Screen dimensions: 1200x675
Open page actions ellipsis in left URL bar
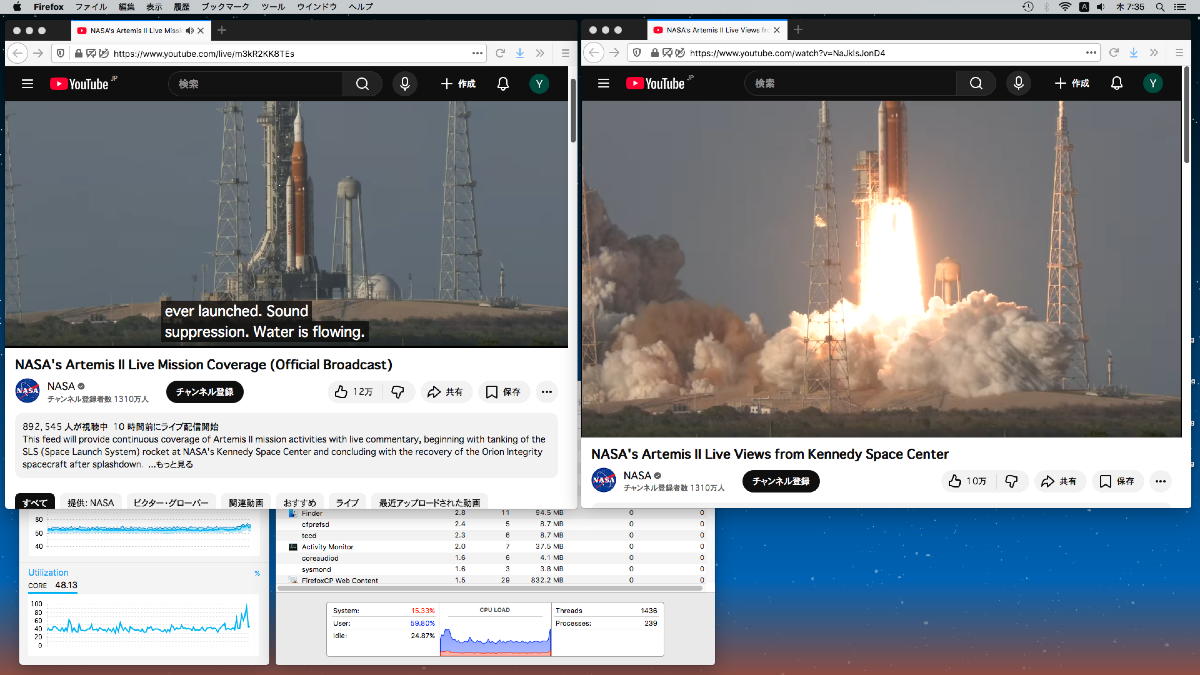[x=476, y=53]
